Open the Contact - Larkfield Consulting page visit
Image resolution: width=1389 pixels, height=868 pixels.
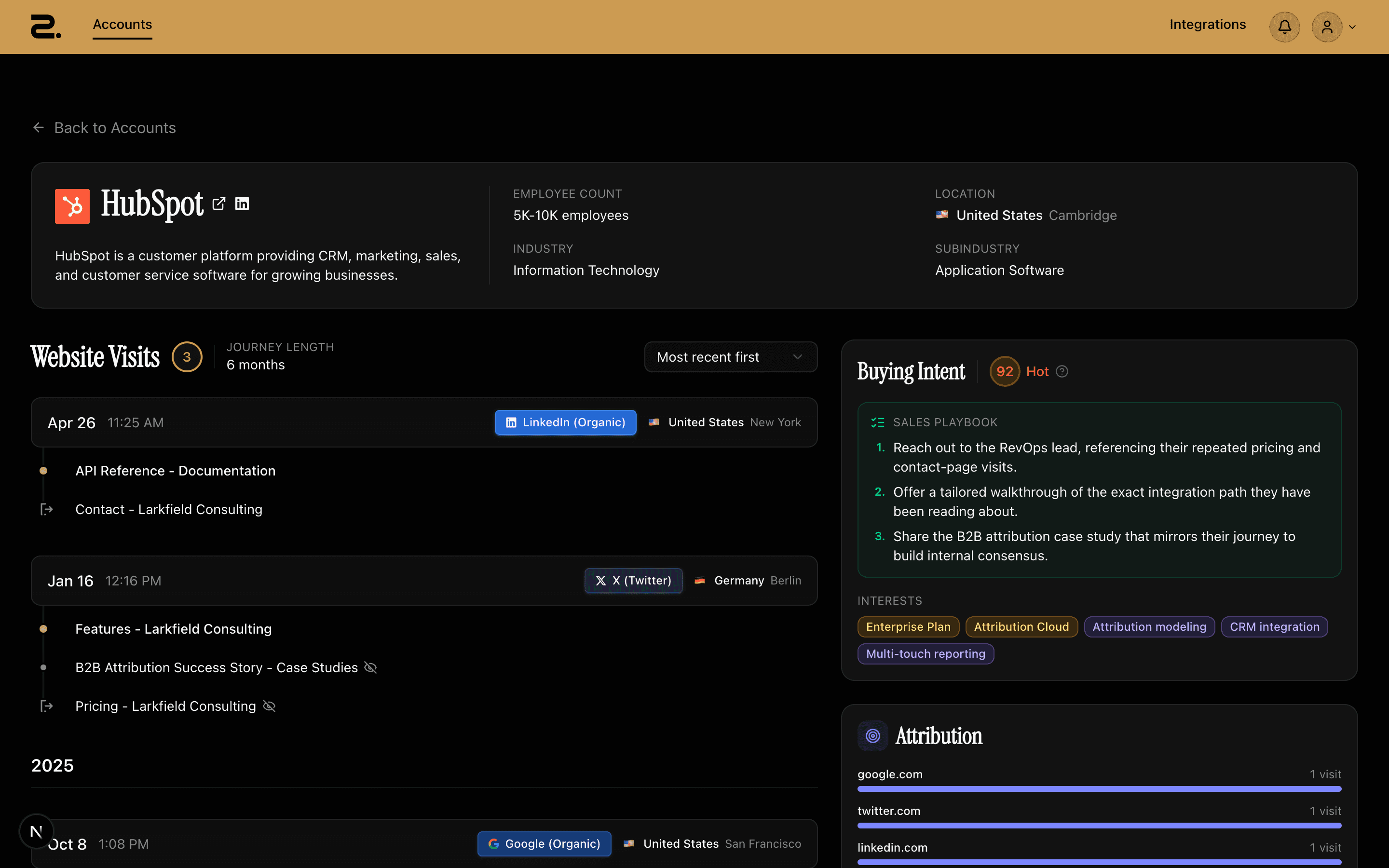tap(169, 509)
